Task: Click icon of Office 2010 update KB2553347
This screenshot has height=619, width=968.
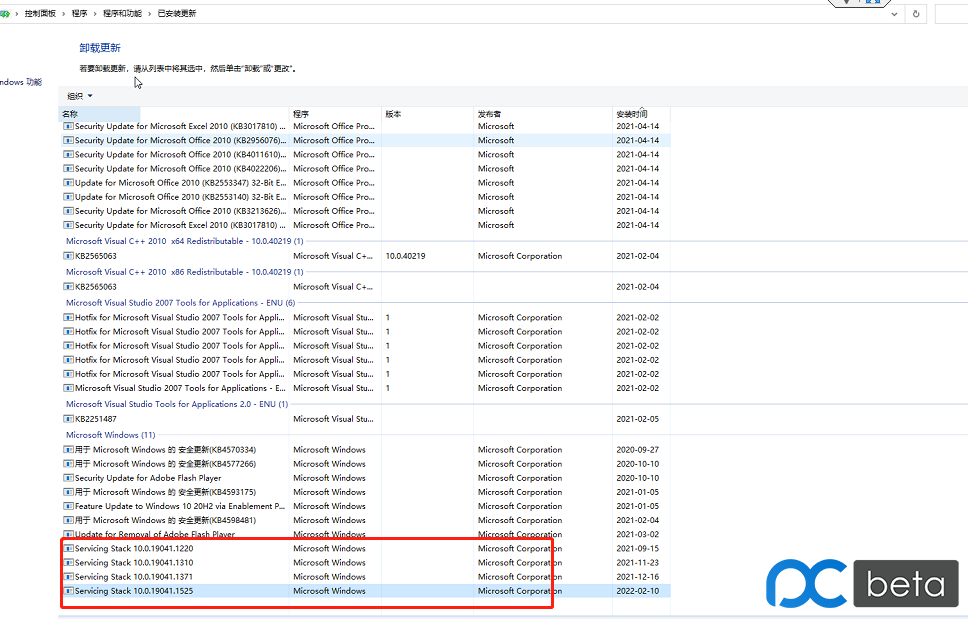Action: tap(69, 183)
